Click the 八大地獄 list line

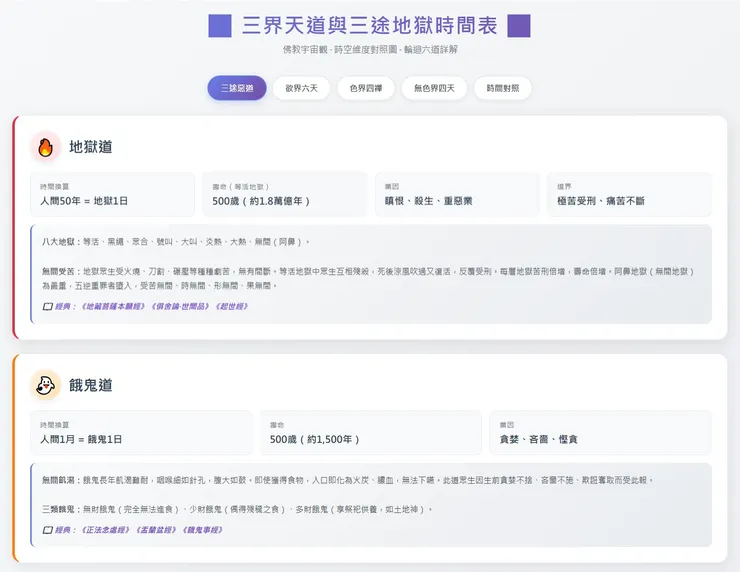176,242
